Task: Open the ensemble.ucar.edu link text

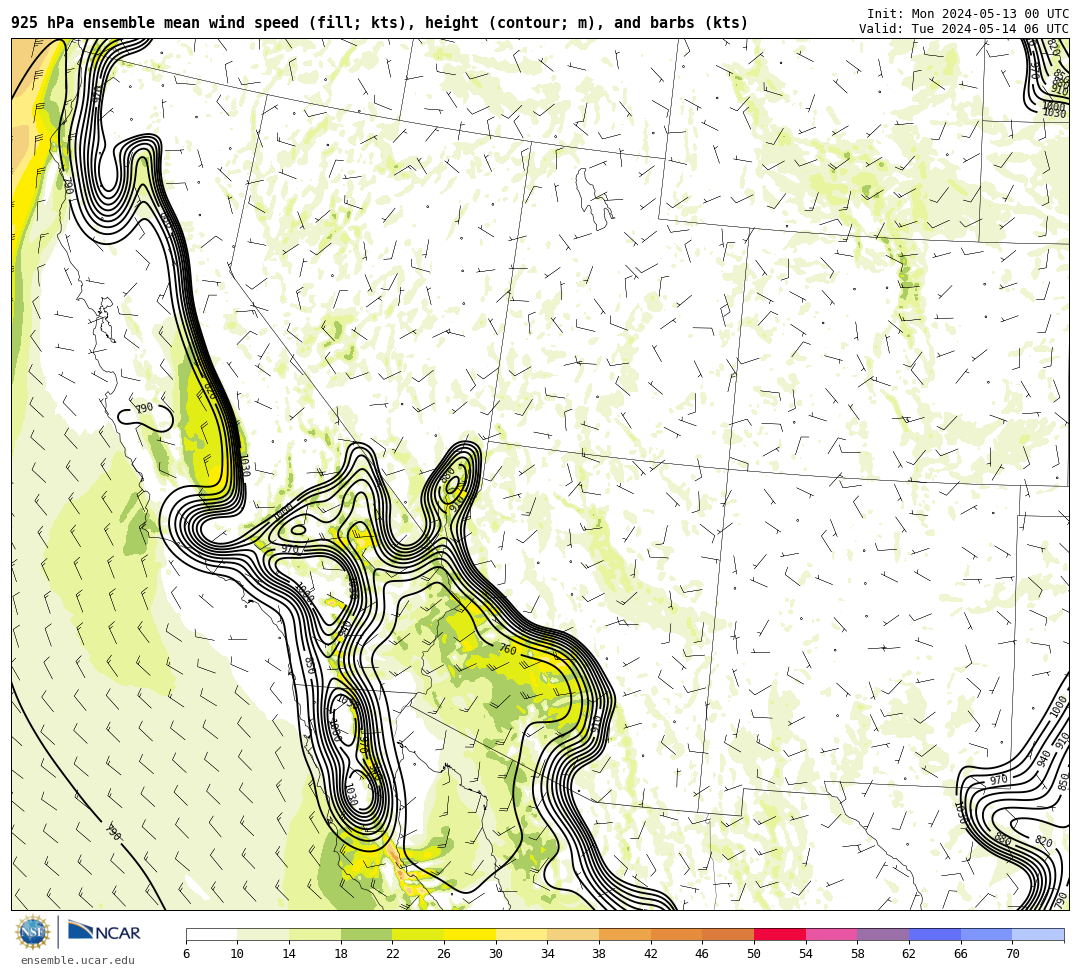Action: (78, 960)
